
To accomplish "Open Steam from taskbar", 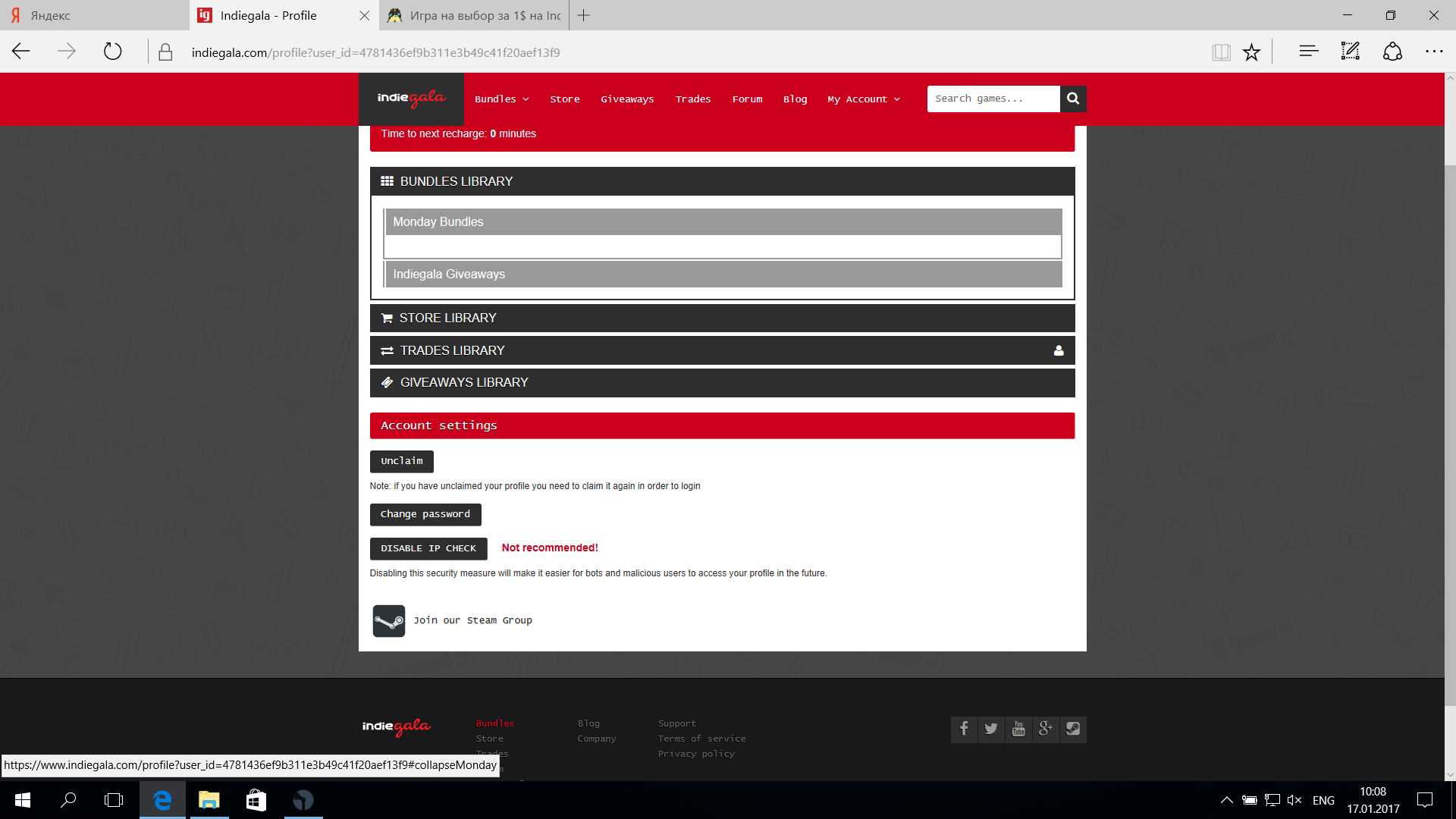I will pos(303,800).
